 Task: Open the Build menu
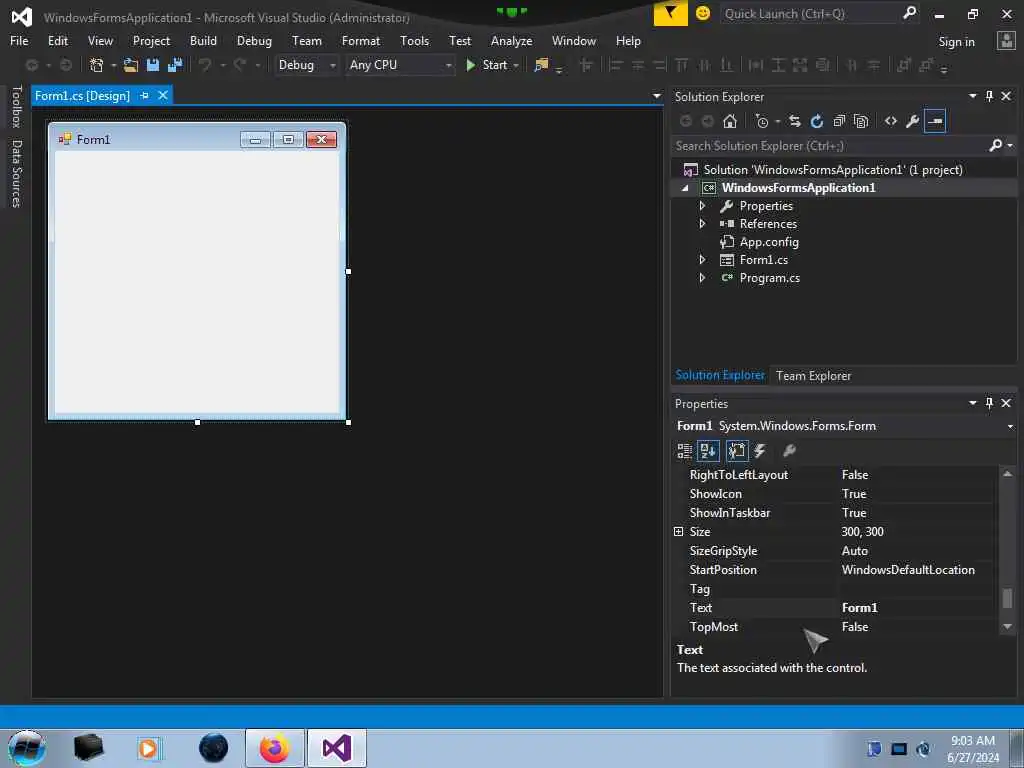point(203,40)
